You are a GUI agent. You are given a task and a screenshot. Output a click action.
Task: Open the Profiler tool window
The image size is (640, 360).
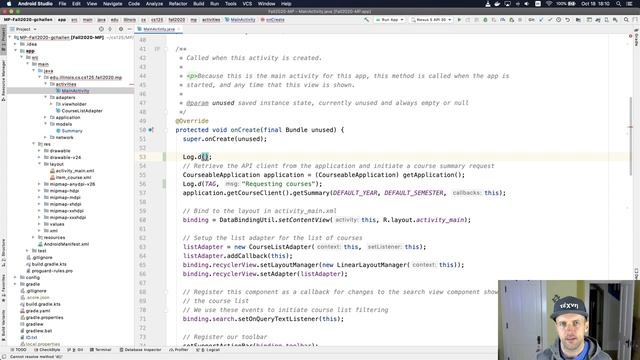click(x=178, y=350)
